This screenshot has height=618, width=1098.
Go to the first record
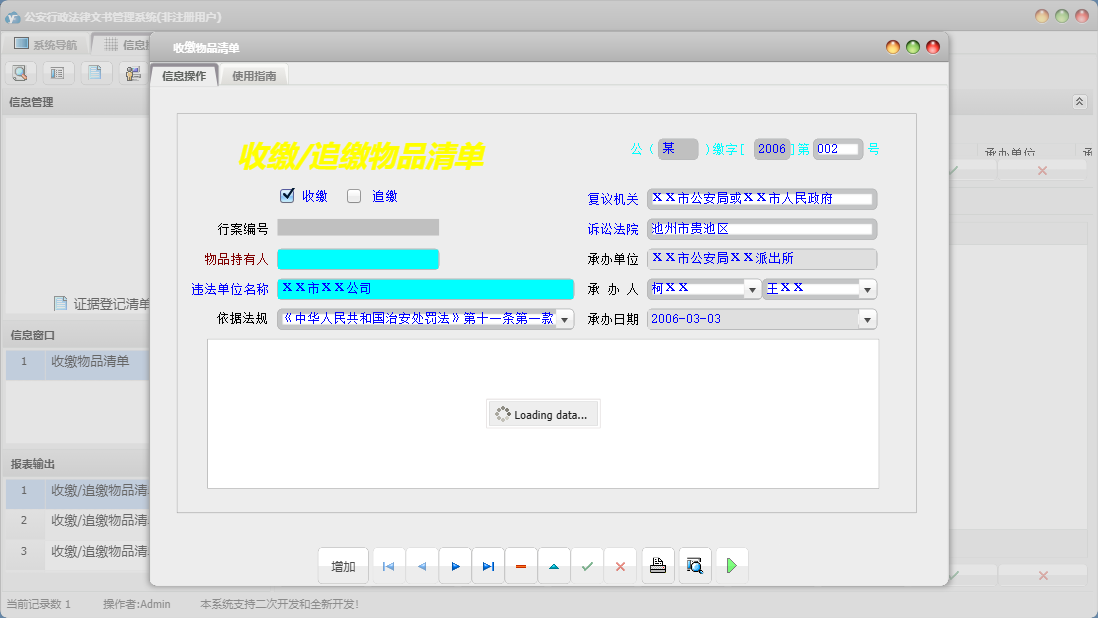tap(388, 566)
